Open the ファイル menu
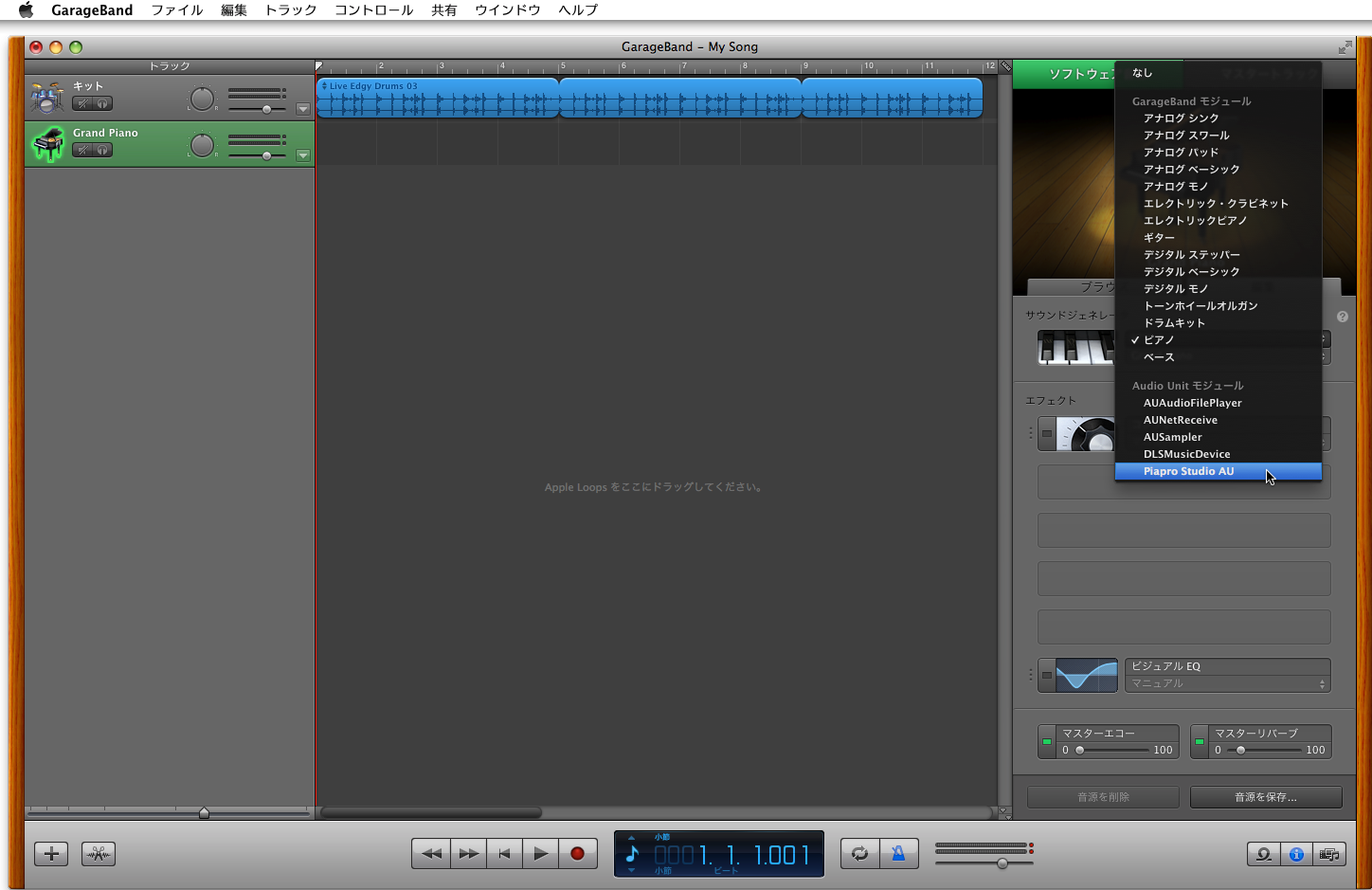The height and width of the screenshot is (890, 1372). pyautogui.click(x=177, y=10)
